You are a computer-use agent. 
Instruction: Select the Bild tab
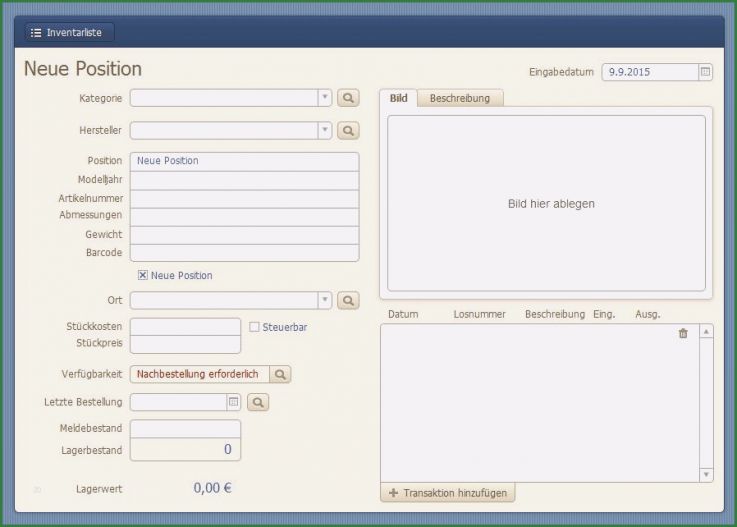point(398,98)
